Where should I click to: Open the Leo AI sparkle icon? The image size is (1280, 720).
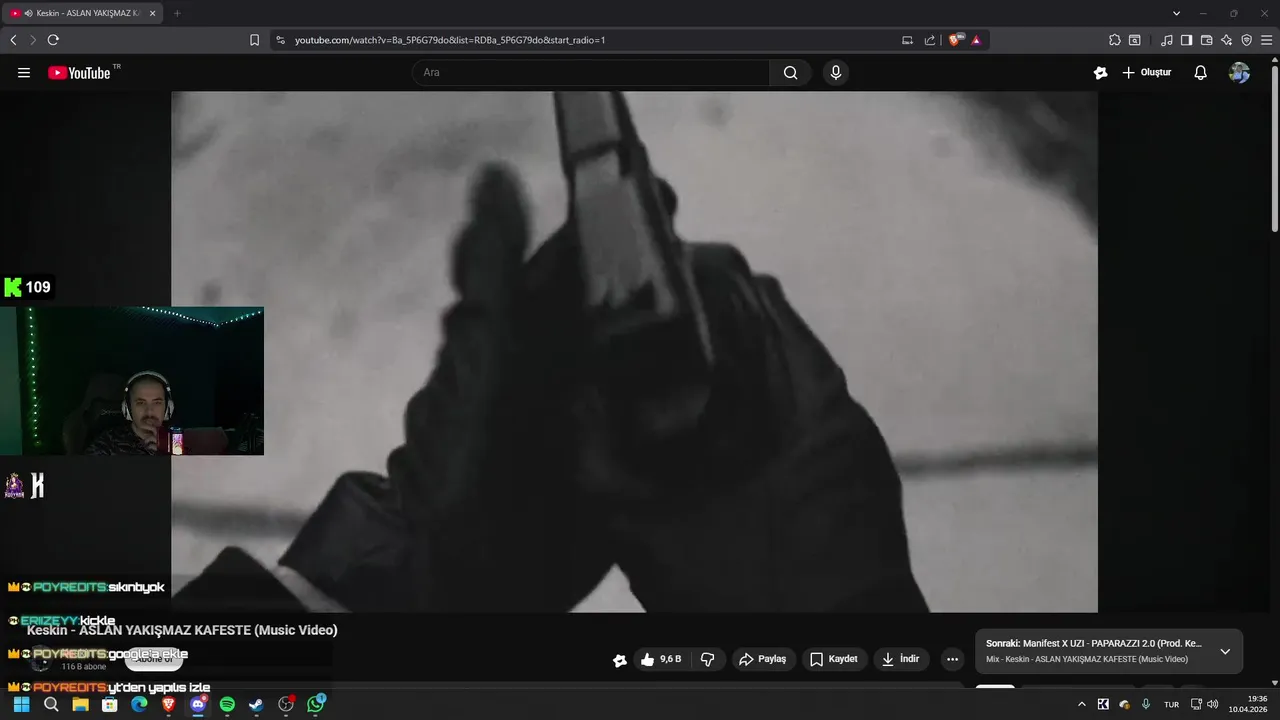pos(1227,40)
